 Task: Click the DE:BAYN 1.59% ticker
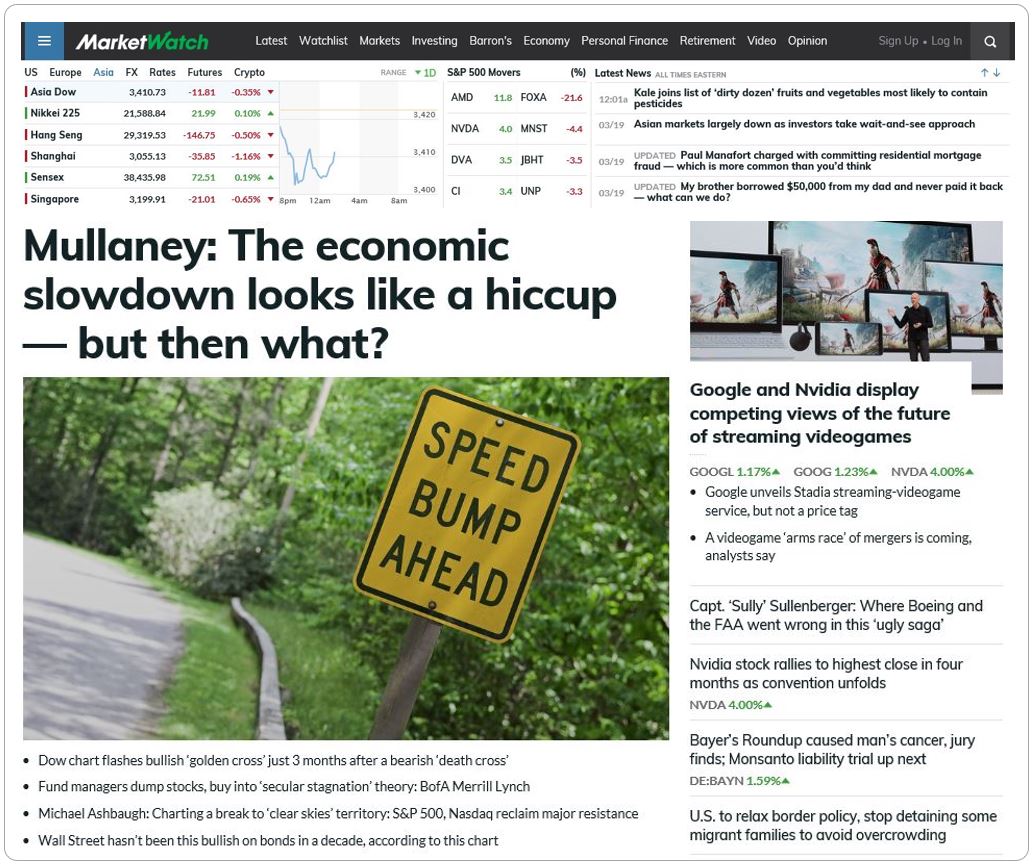739,781
